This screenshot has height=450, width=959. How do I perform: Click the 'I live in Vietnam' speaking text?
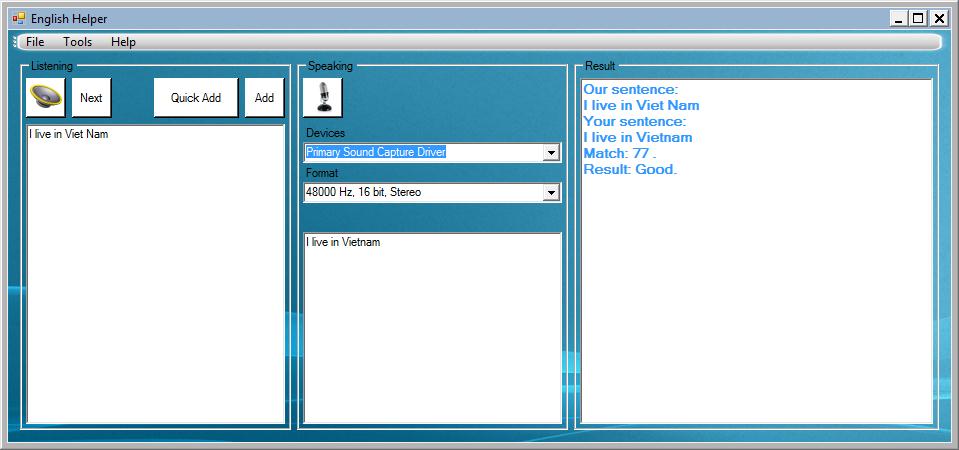[x=343, y=242]
